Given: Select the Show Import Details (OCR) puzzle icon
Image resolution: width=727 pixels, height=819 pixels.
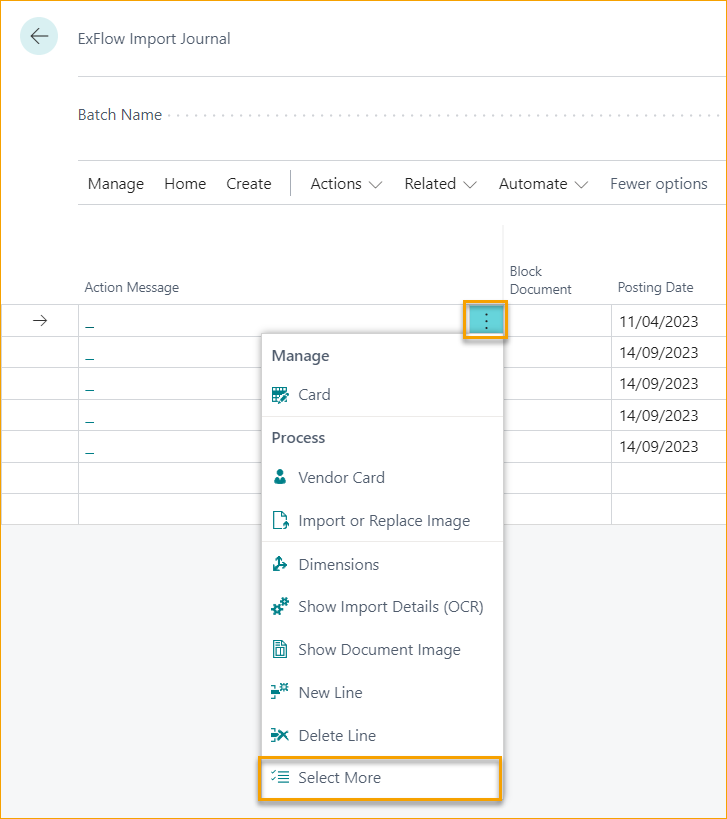Looking at the screenshot, I should click(x=281, y=606).
